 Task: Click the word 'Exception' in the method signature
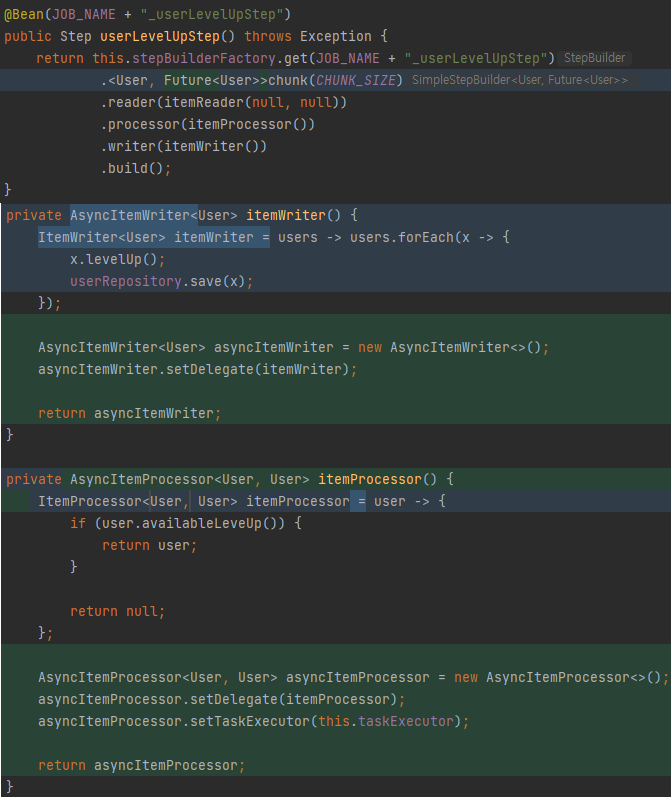click(x=335, y=37)
